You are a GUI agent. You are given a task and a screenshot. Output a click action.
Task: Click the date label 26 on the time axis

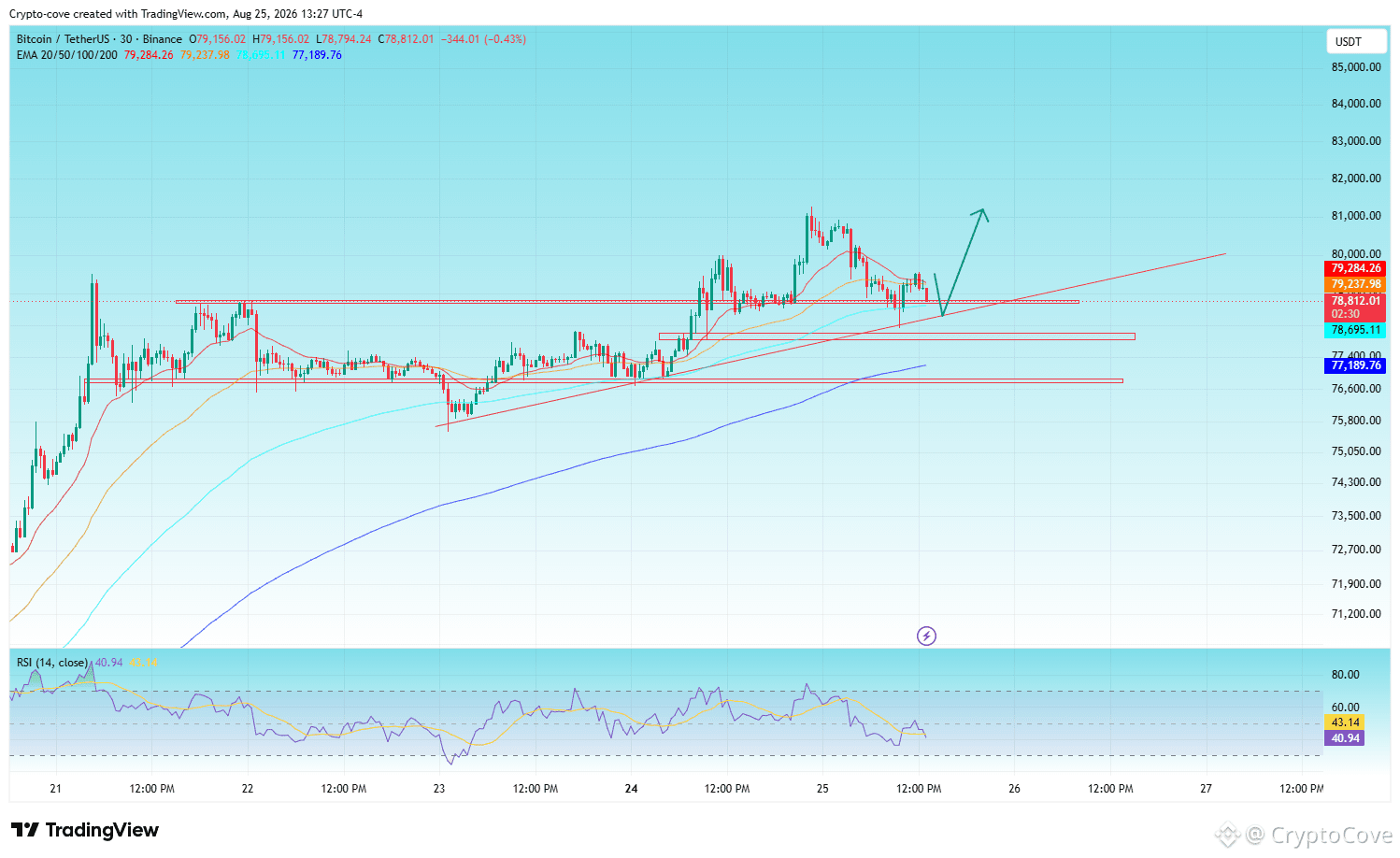tap(1015, 789)
